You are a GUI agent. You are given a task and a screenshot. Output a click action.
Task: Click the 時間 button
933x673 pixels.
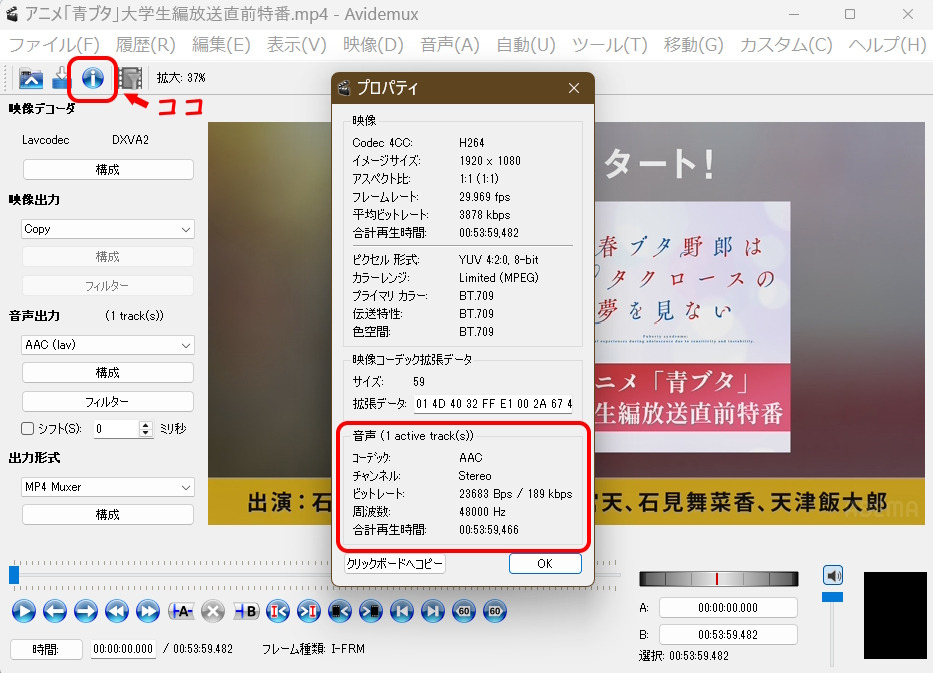pyautogui.click(x=46, y=649)
